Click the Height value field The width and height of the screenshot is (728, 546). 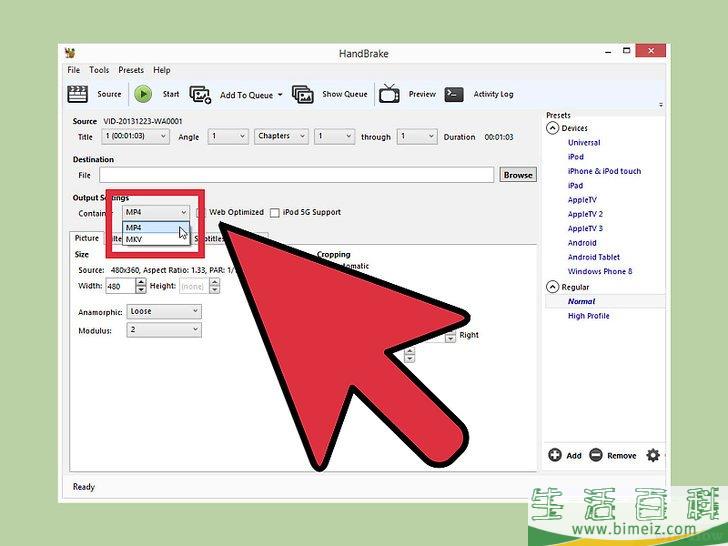click(194, 286)
